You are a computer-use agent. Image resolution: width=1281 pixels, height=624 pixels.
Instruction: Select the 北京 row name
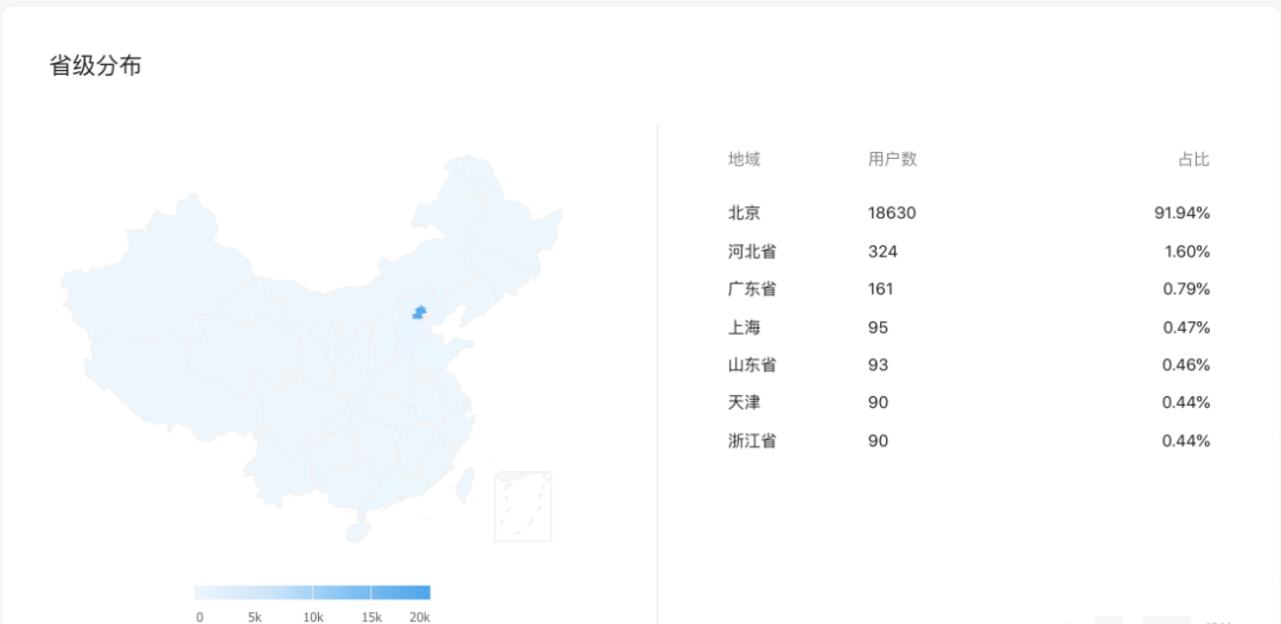(744, 213)
